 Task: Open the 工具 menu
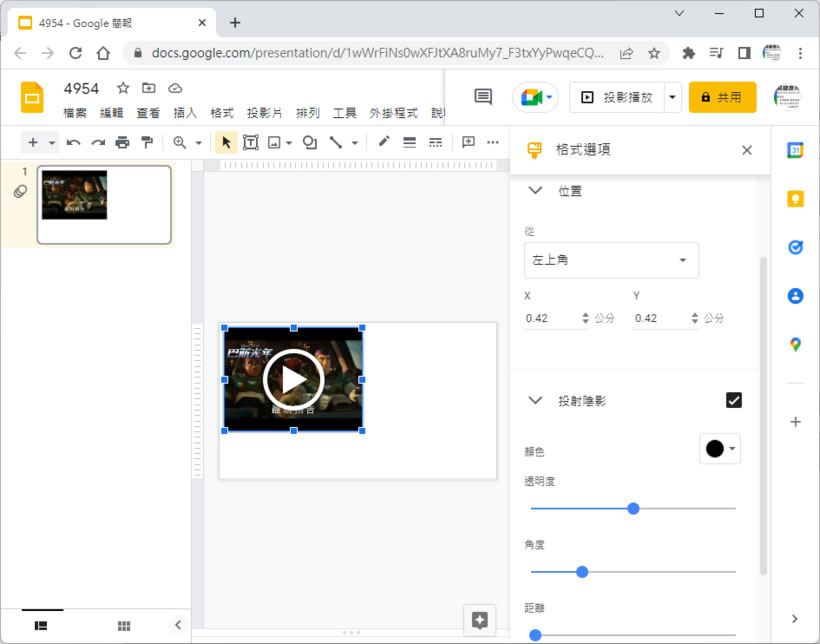(x=344, y=112)
